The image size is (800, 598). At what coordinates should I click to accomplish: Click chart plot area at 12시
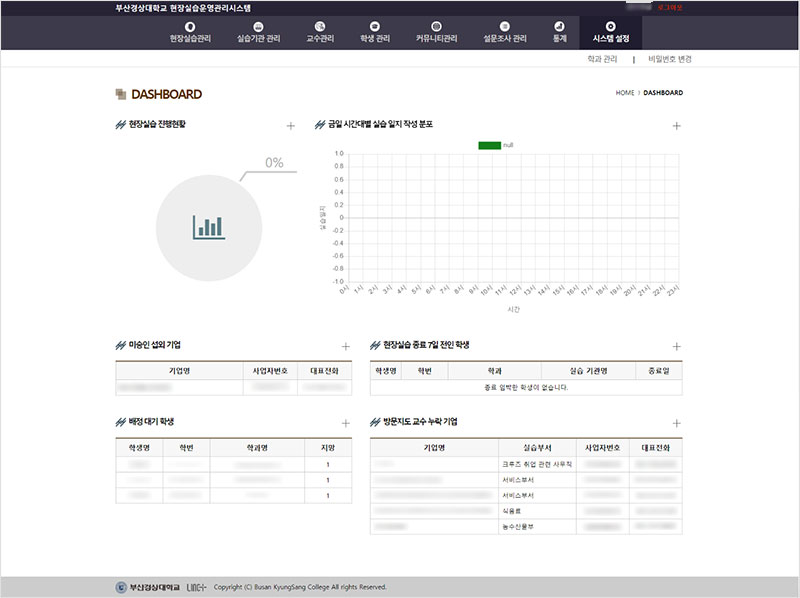coord(521,218)
